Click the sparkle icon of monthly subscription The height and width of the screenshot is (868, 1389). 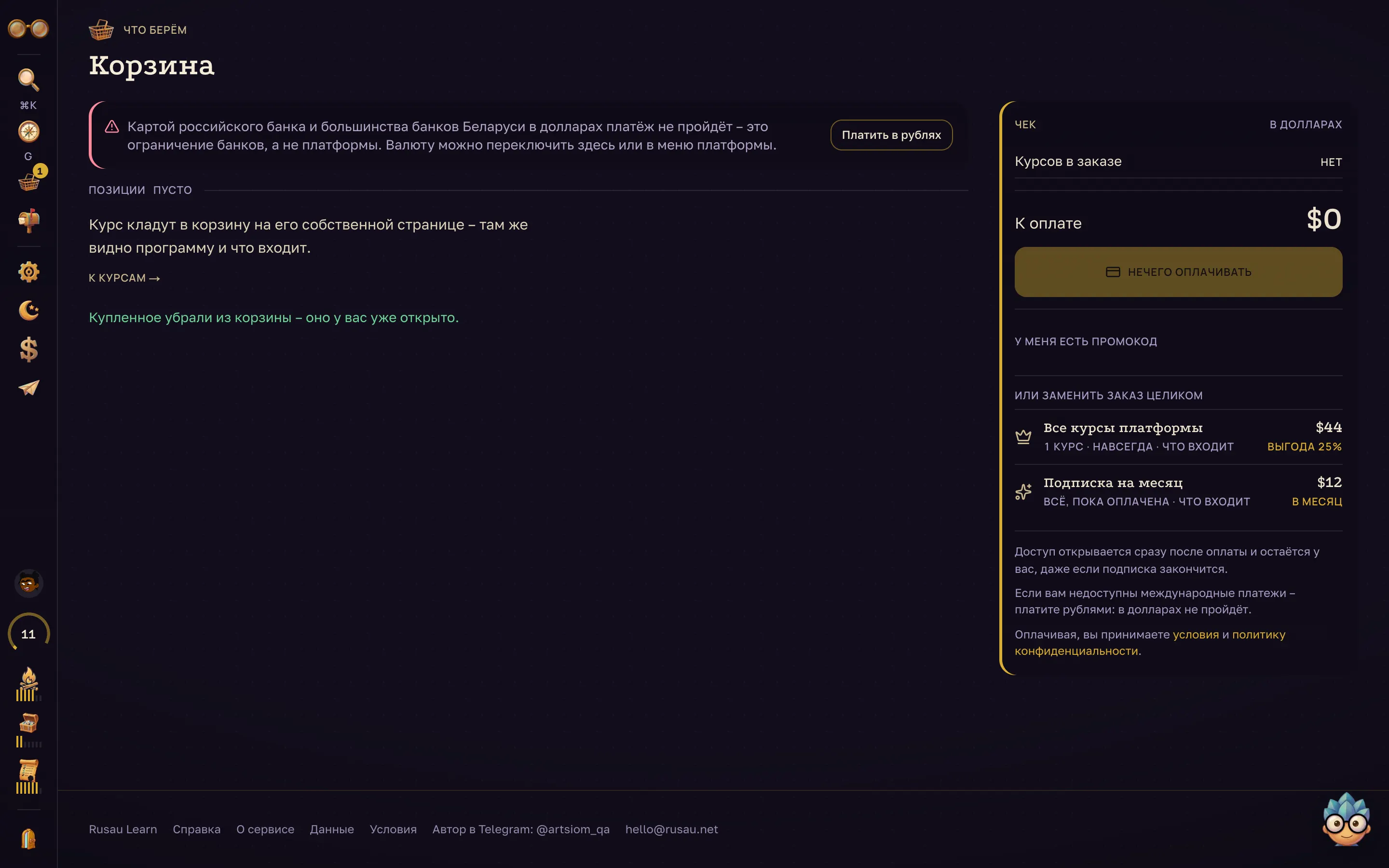1023,492
